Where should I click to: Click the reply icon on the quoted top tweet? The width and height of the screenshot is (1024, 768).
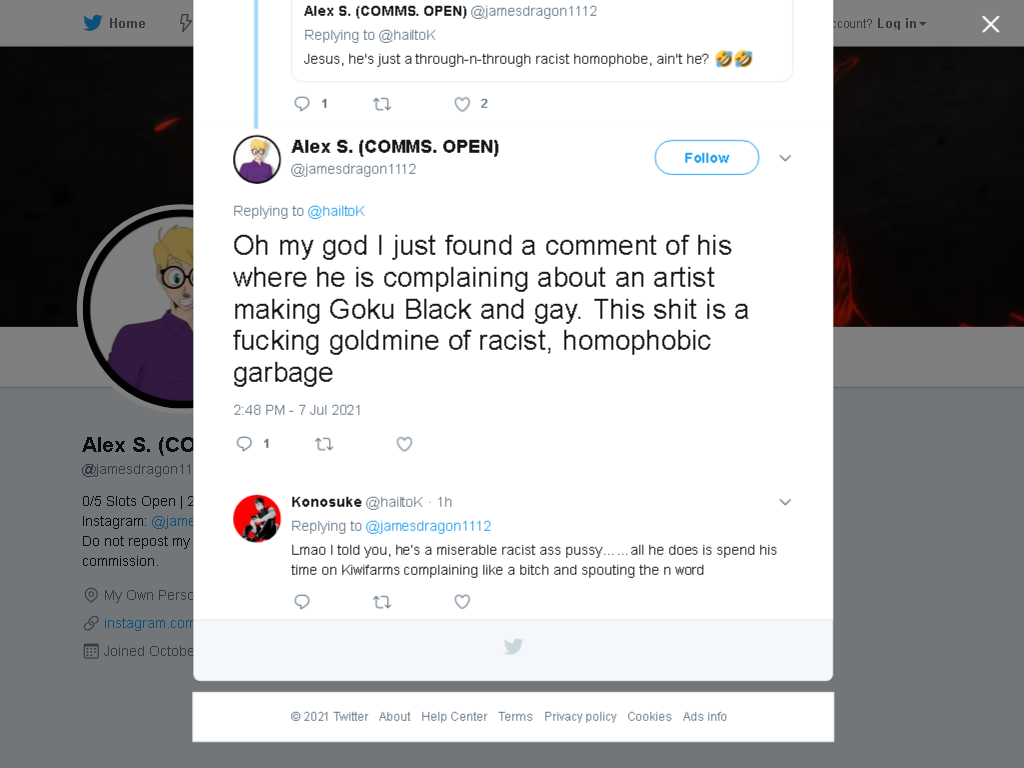[302, 104]
